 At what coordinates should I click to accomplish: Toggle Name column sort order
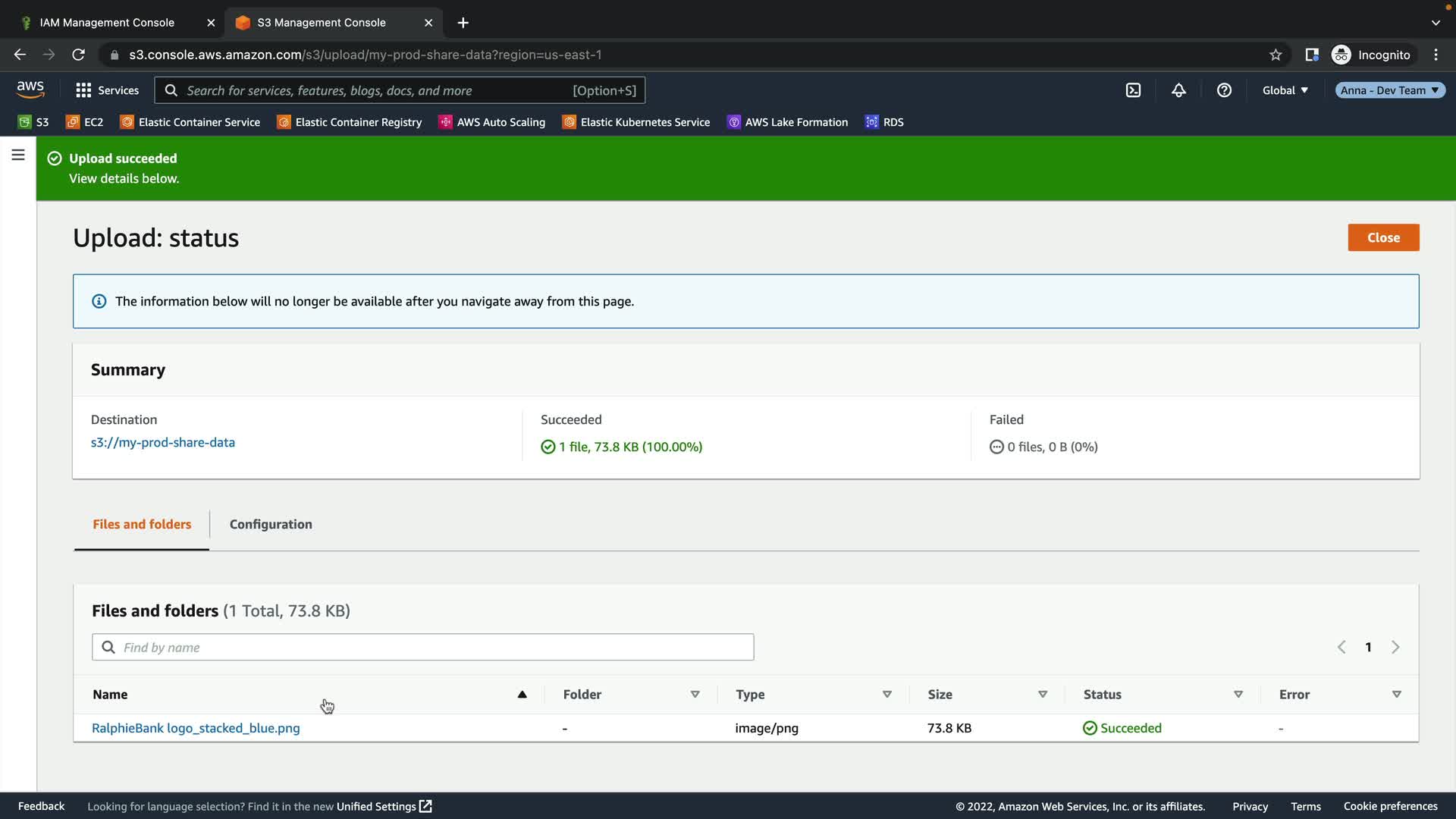(522, 695)
